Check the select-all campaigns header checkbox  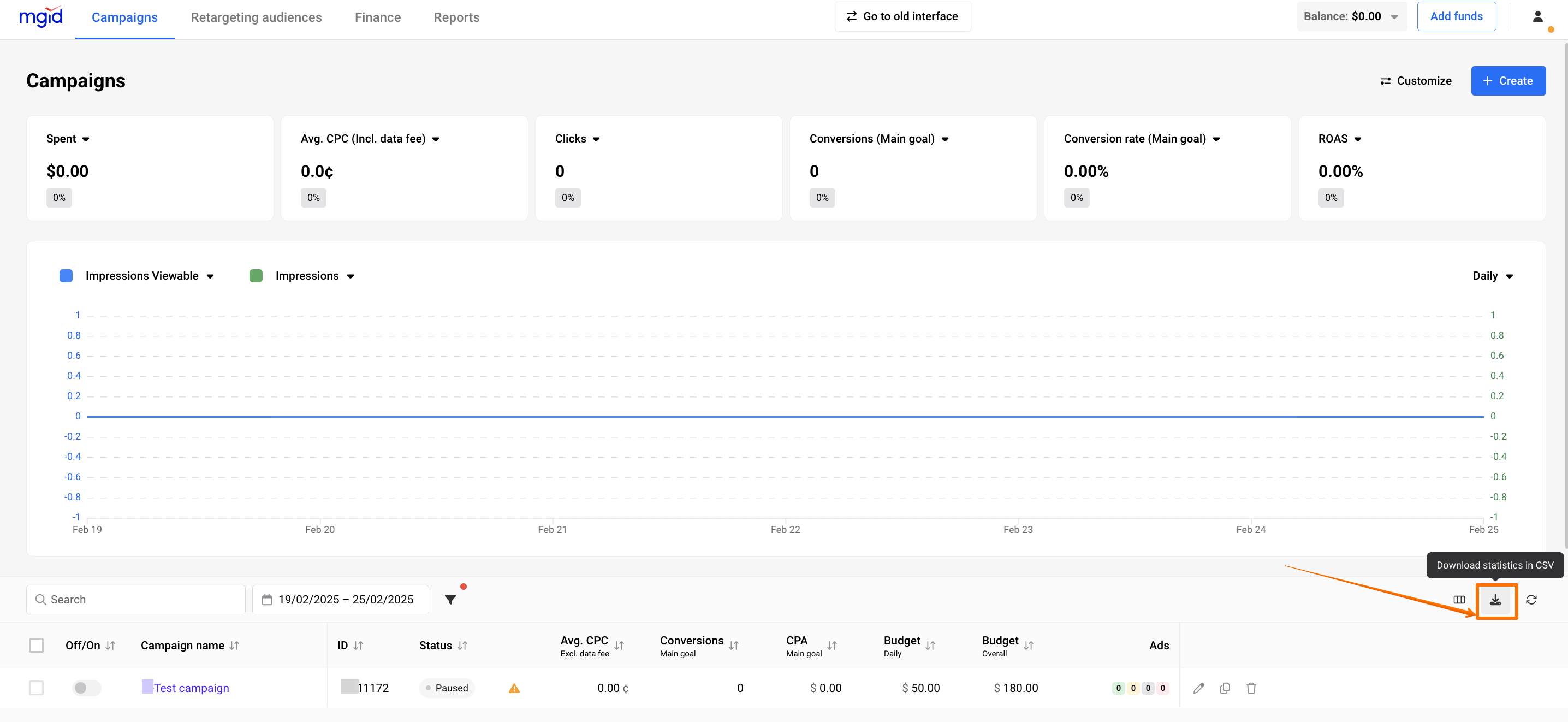(37, 646)
